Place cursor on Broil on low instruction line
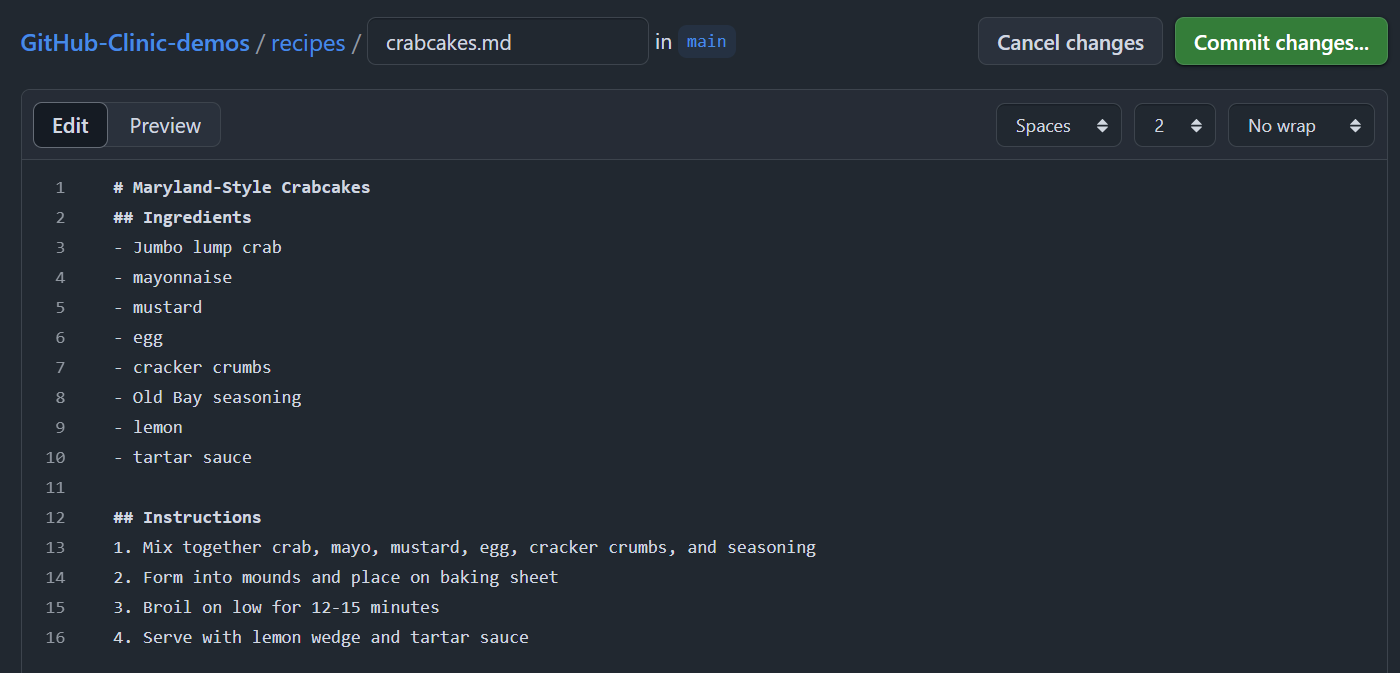This screenshot has height=673, width=1400. click(x=276, y=607)
